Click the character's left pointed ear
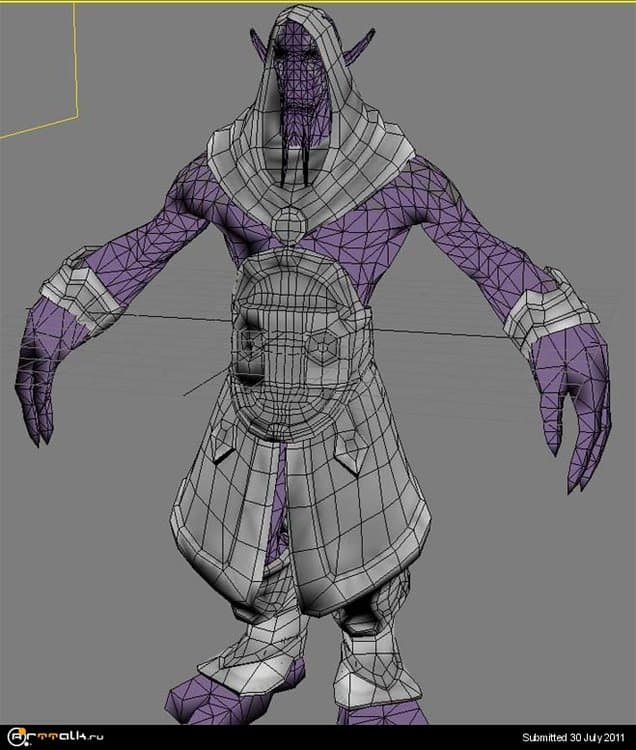The image size is (636, 750). point(258,47)
